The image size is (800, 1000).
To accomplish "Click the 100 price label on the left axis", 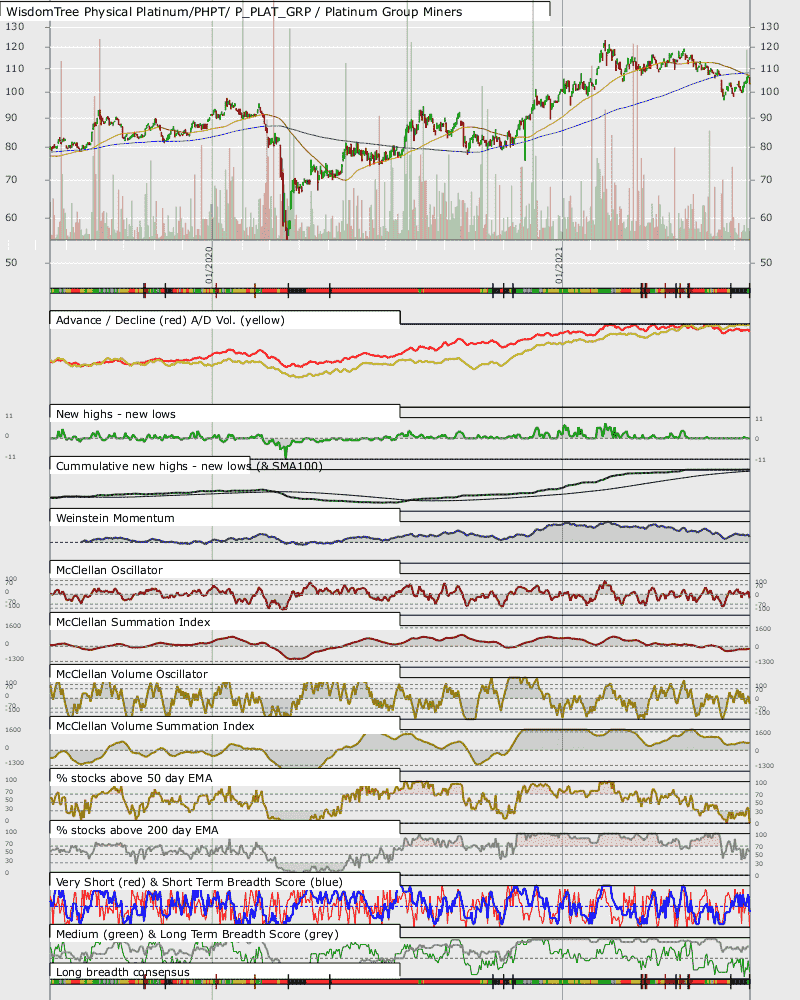I will 15,92.
